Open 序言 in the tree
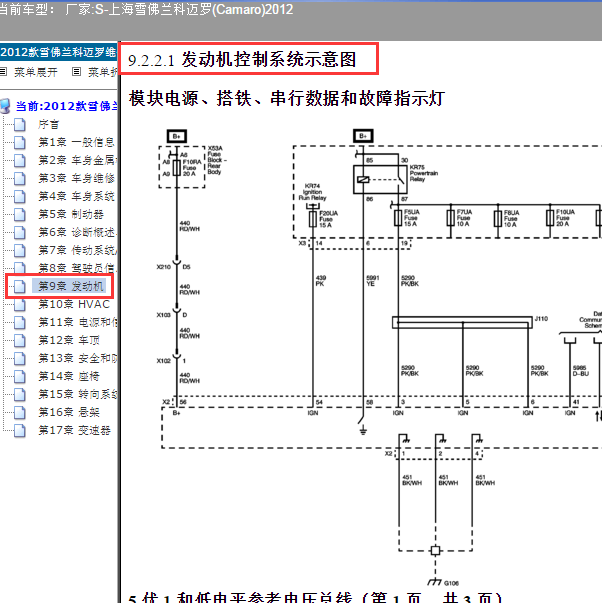The height and width of the screenshot is (603, 602). [x=48, y=125]
